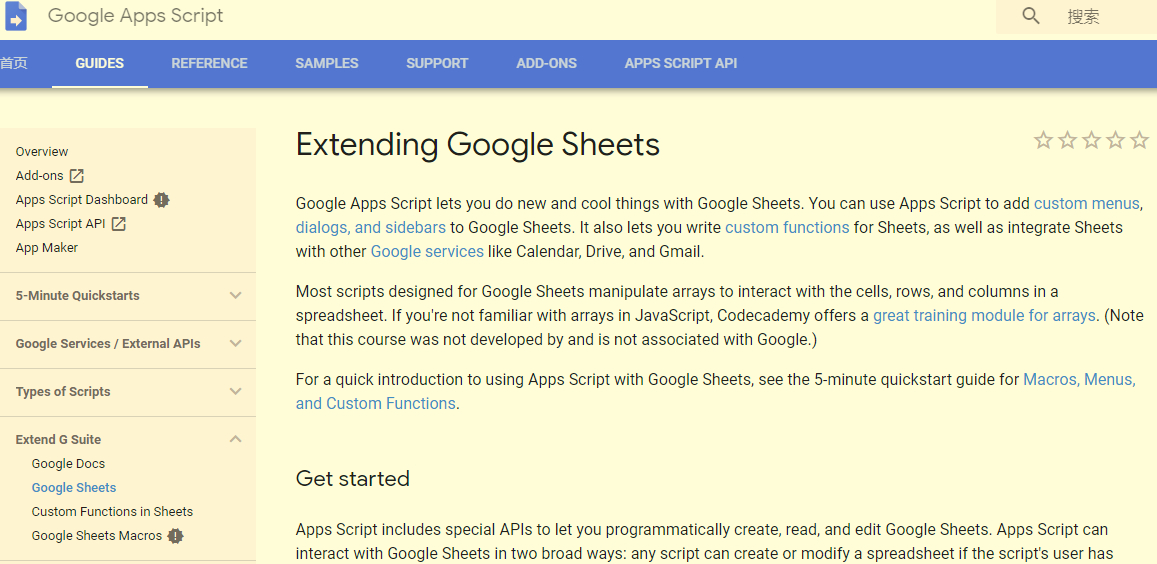Screen dimensions: 1157x564
Task: Open Add-ons in the sidebar
Action: coord(39,176)
